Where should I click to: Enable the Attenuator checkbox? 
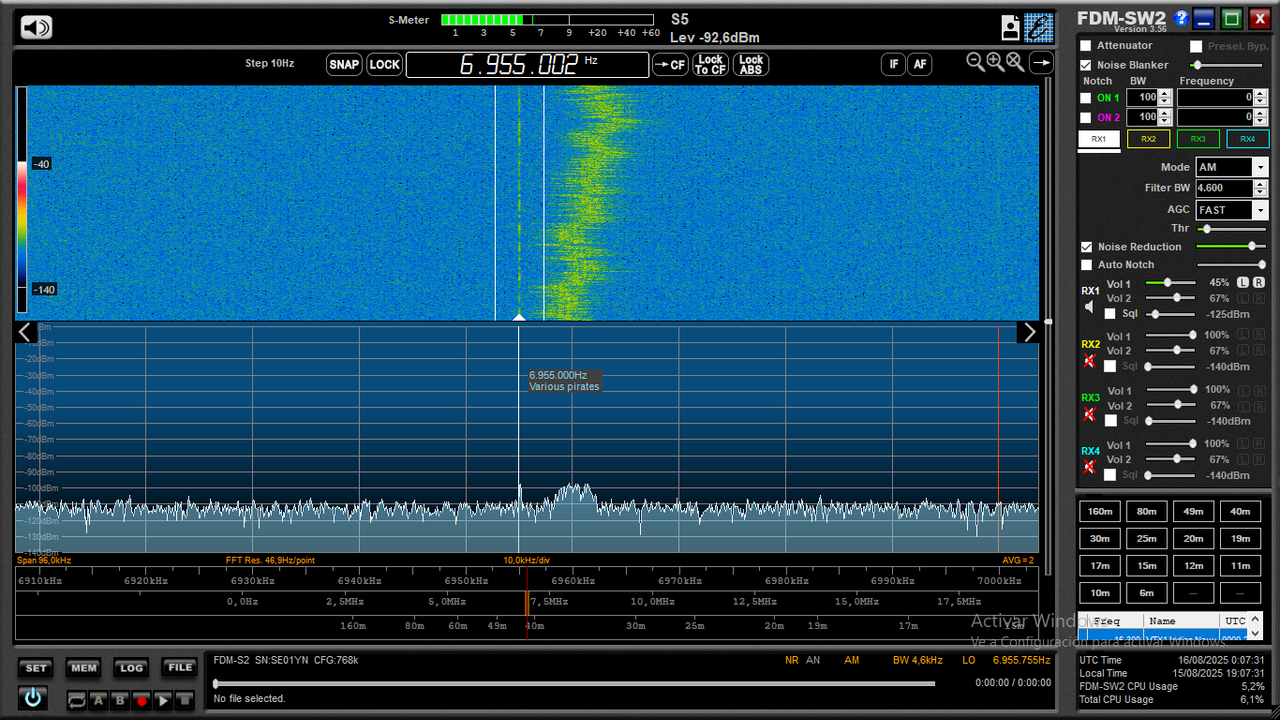[1086, 46]
